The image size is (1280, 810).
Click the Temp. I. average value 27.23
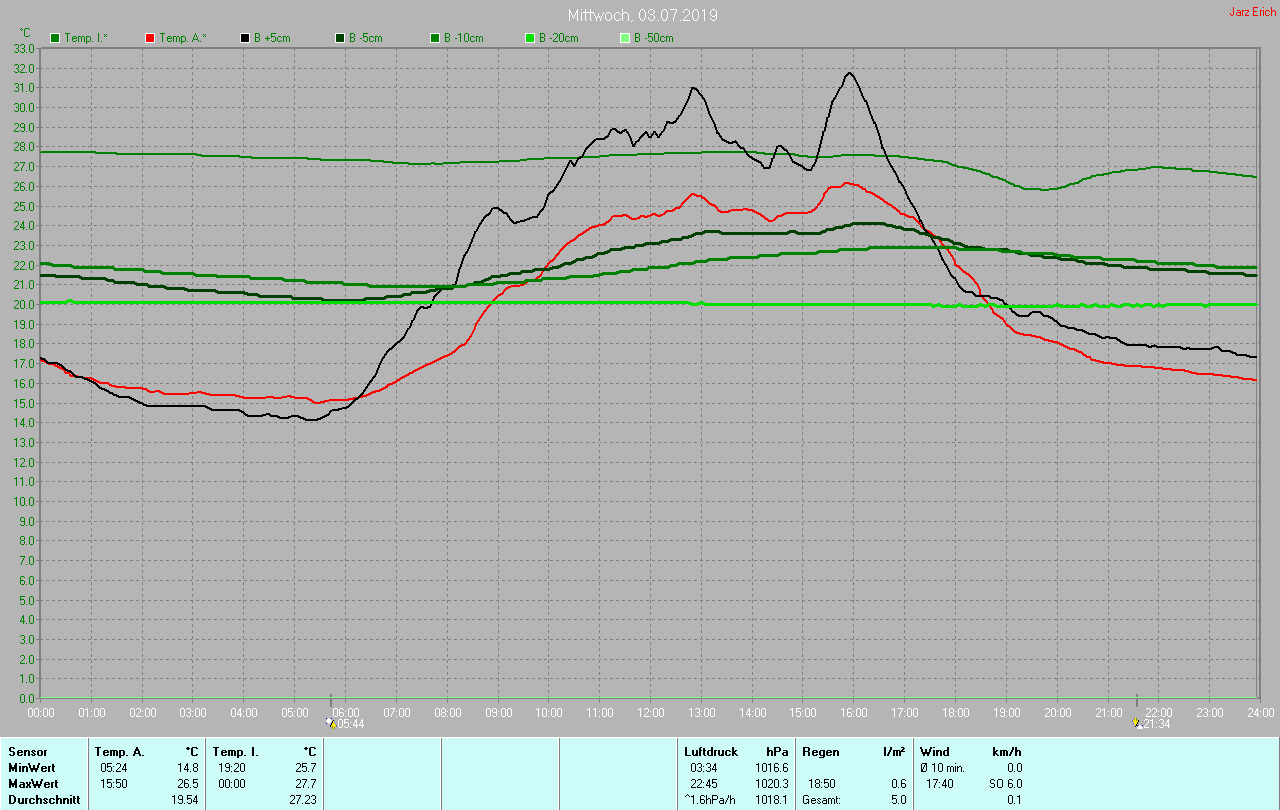coord(302,799)
